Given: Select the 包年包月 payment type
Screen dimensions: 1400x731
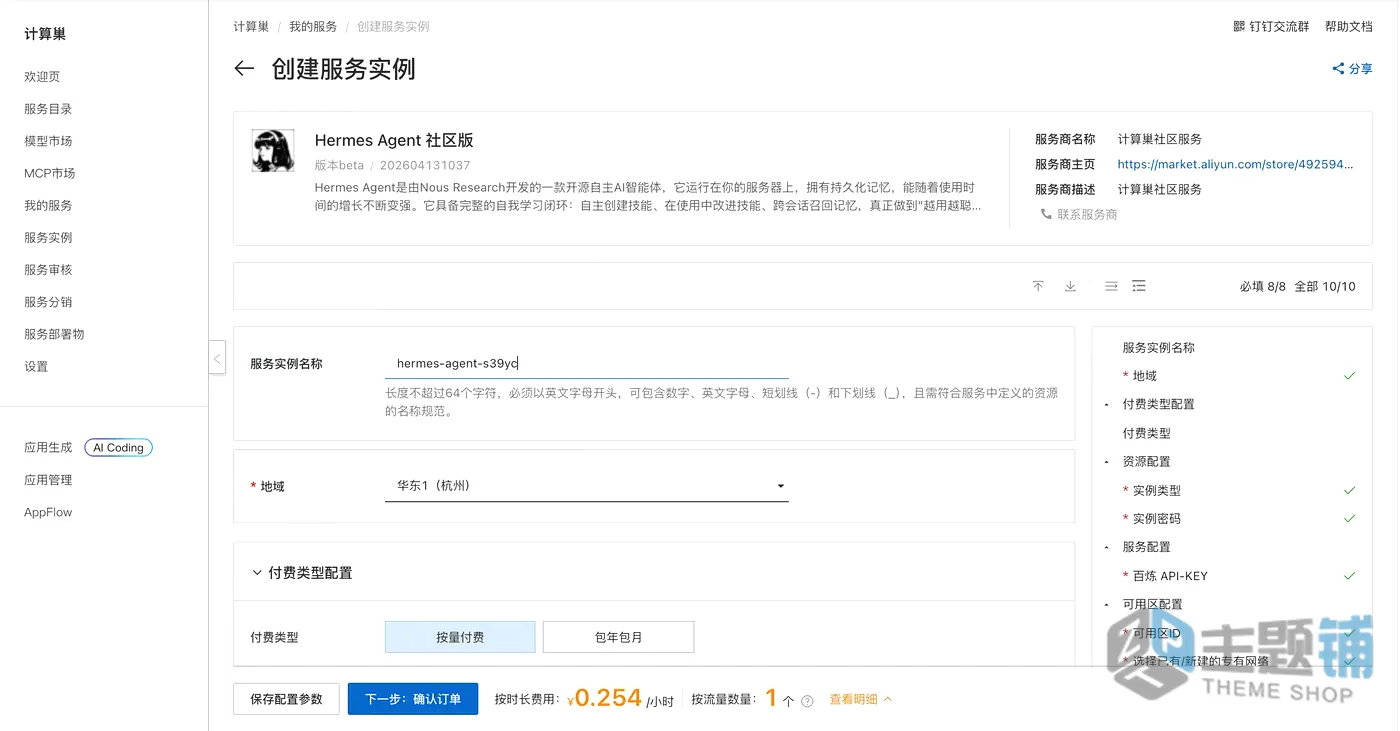Looking at the screenshot, I should (618, 637).
